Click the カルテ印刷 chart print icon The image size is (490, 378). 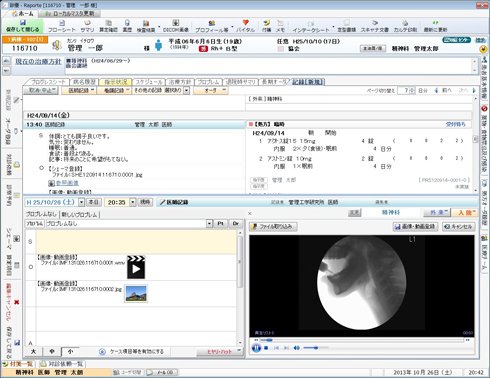coord(405,26)
